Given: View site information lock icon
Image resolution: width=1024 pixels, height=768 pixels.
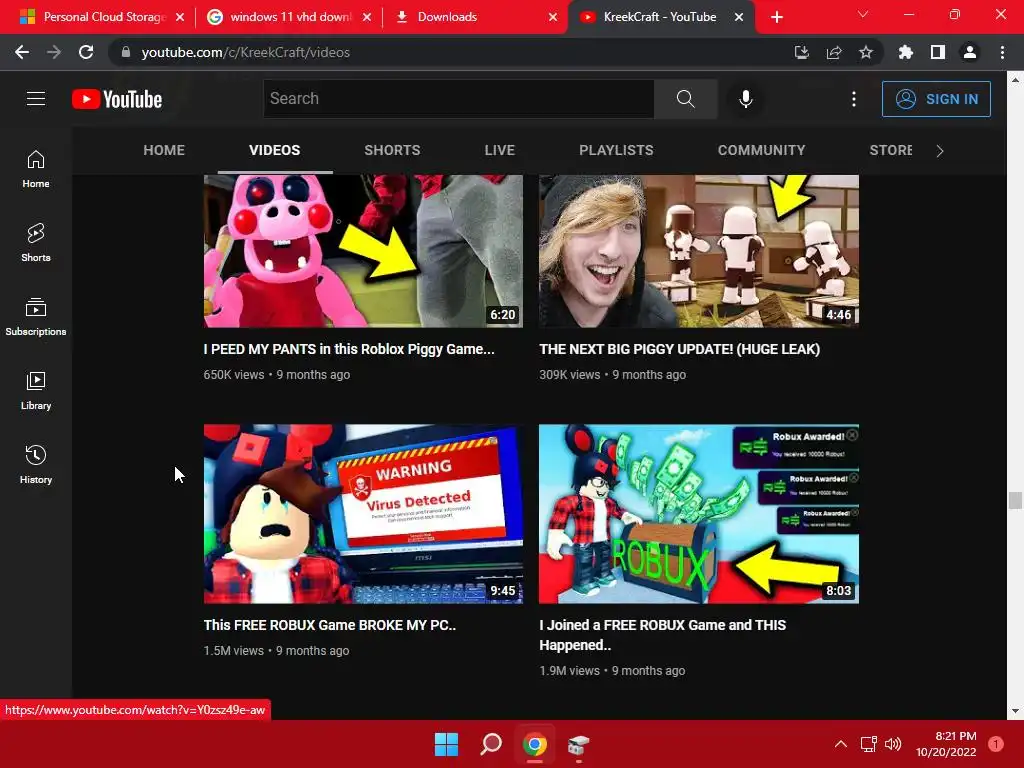Looking at the screenshot, I should 126,52.
